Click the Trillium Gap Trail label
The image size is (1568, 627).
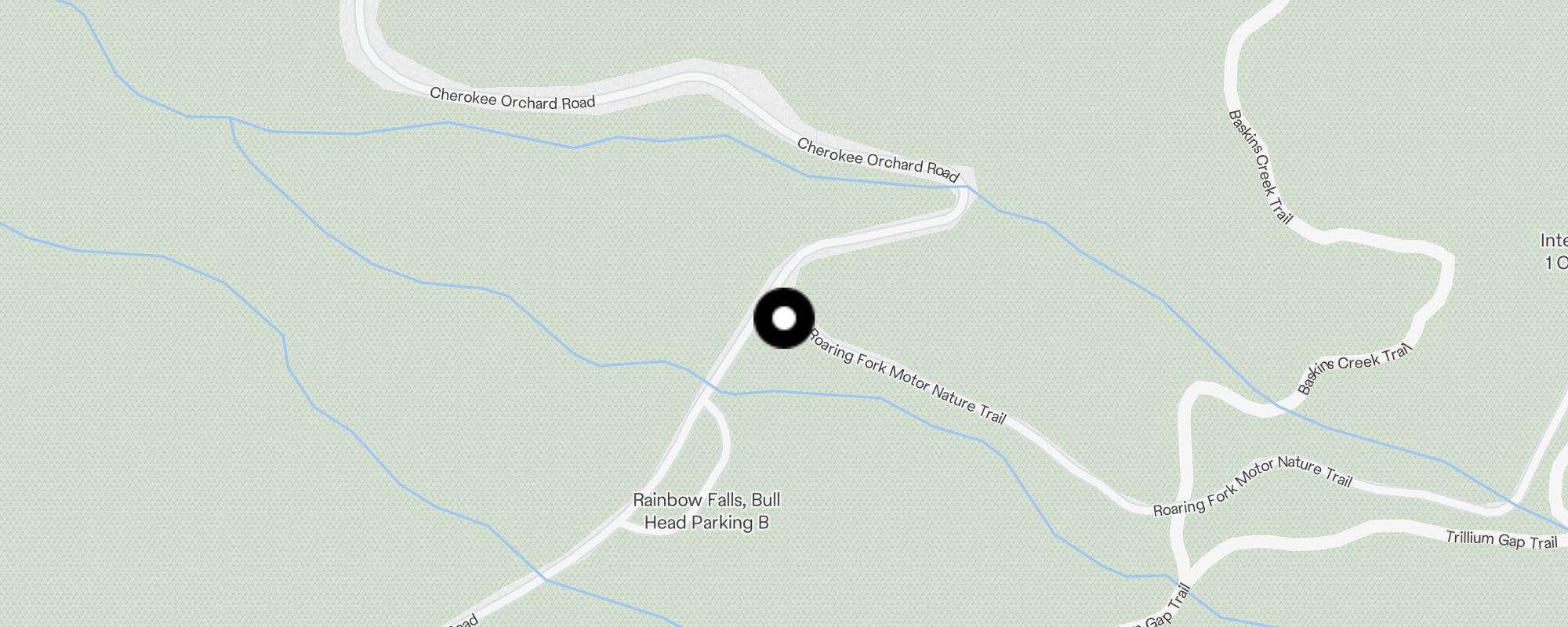pyautogui.click(x=1501, y=539)
